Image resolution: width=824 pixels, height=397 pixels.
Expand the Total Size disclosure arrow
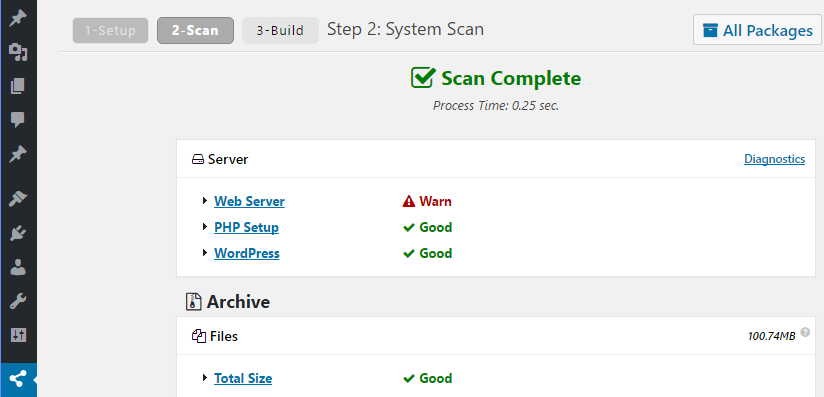coord(205,378)
